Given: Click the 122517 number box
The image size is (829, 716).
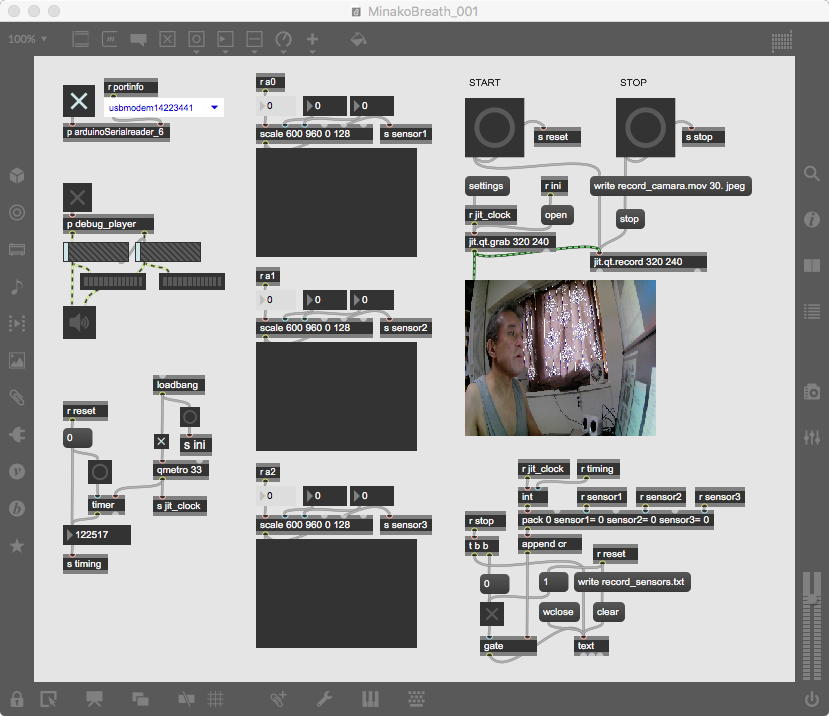Looking at the screenshot, I should click(x=97, y=535).
